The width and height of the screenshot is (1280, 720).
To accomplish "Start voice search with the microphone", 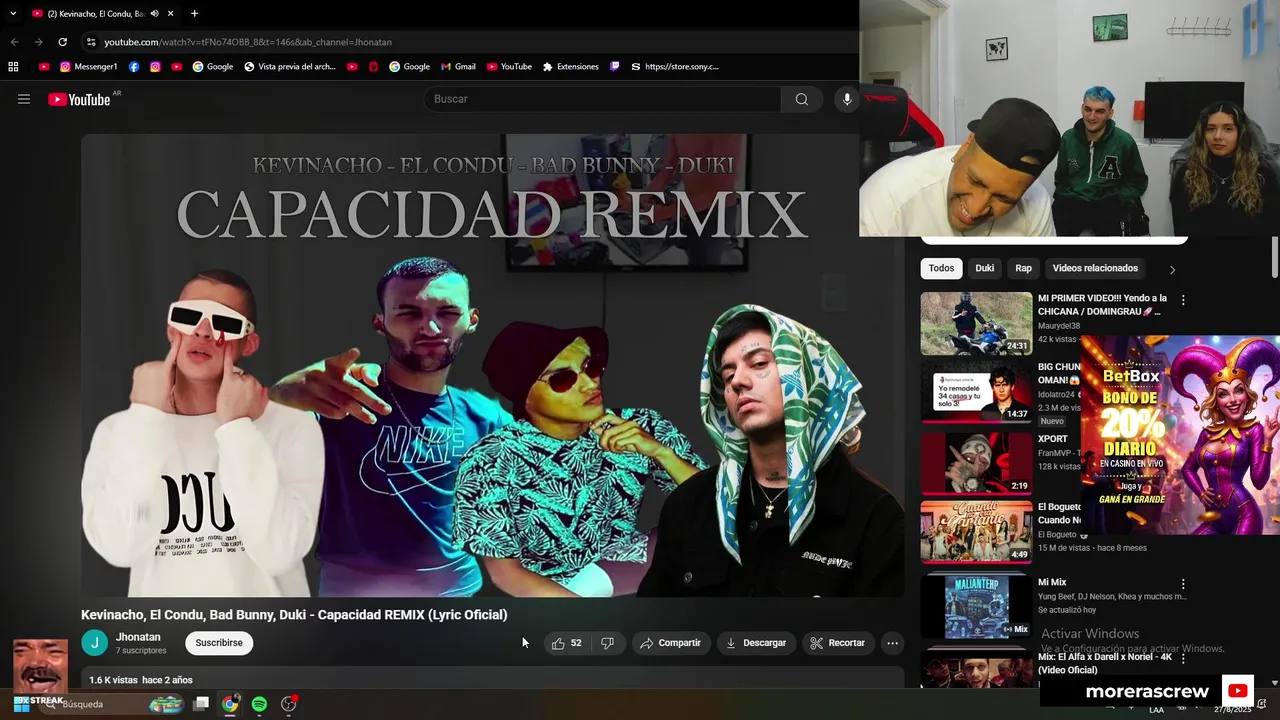I will 847,99.
